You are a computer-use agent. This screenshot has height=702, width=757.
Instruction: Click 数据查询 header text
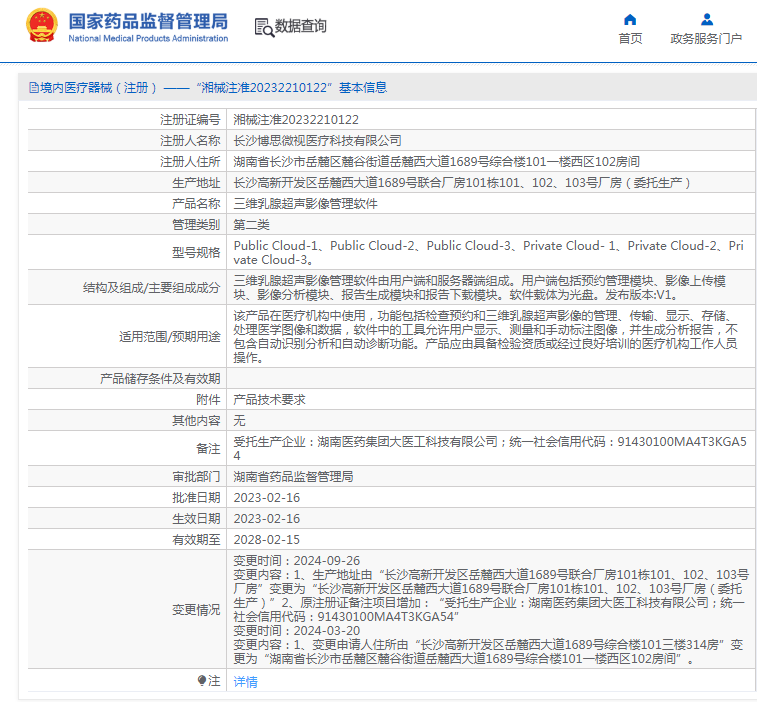click(301, 26)
